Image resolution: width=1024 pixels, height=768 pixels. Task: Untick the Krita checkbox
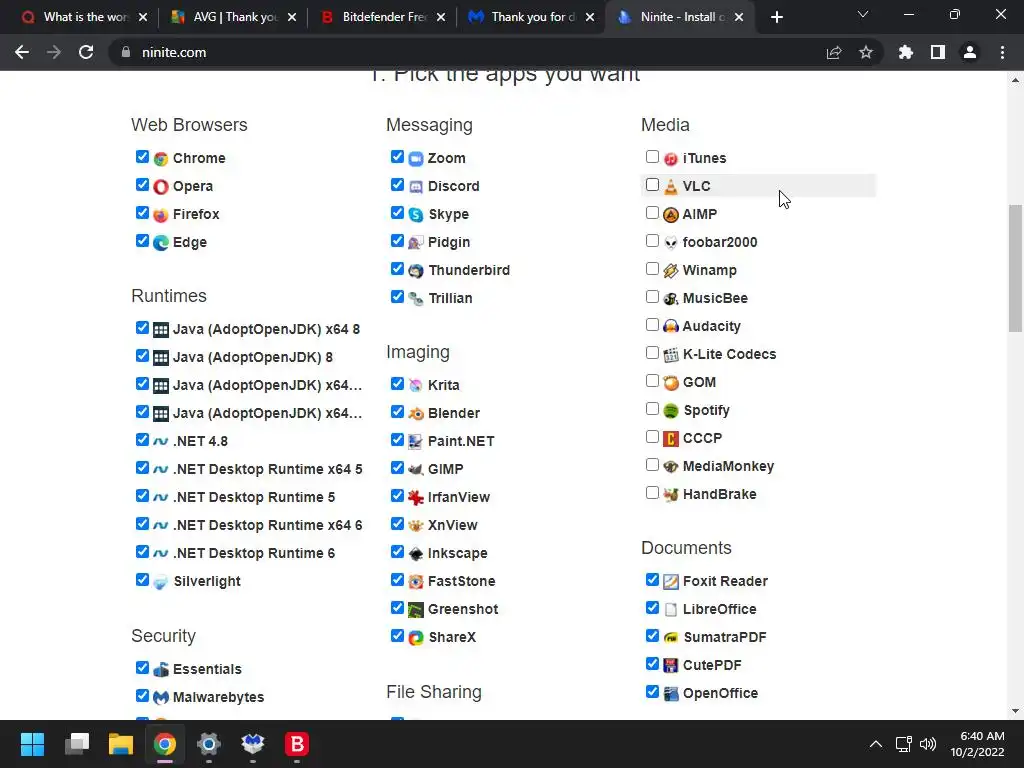point(397,384)
